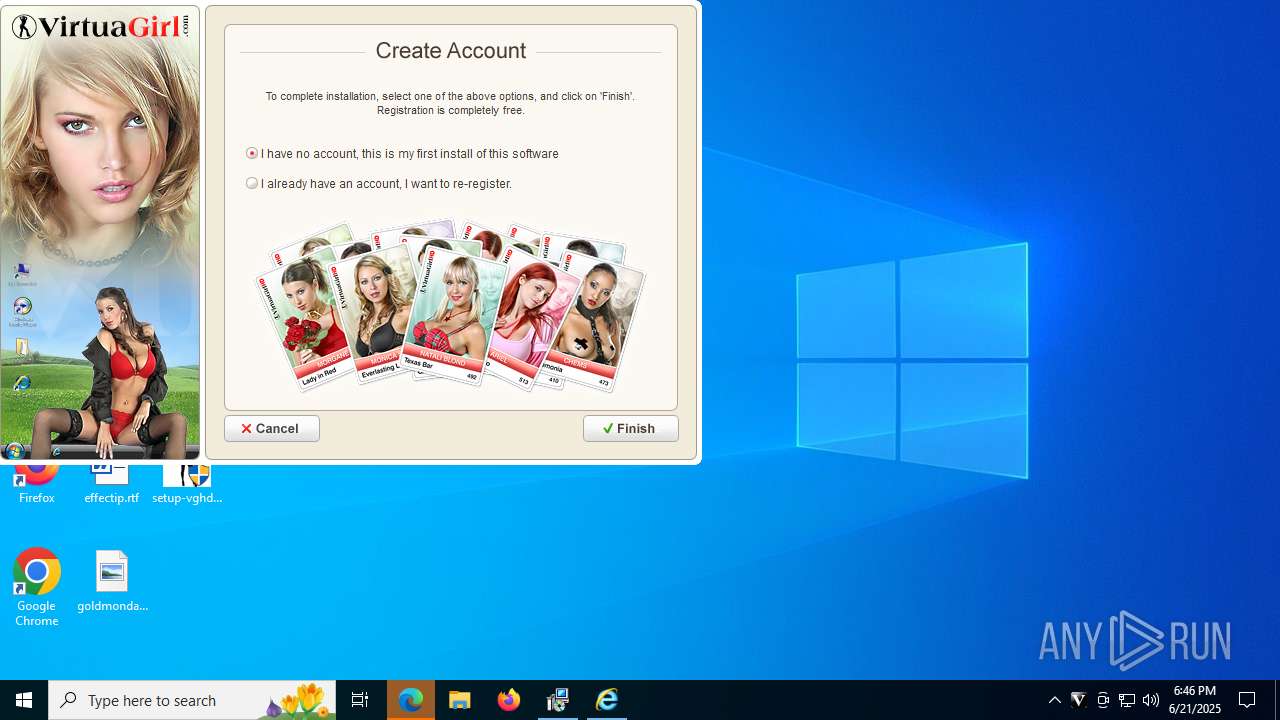The image size is (1280, 720).
Task: Open File Explorer from taskbar
Action: pos(460,700)
